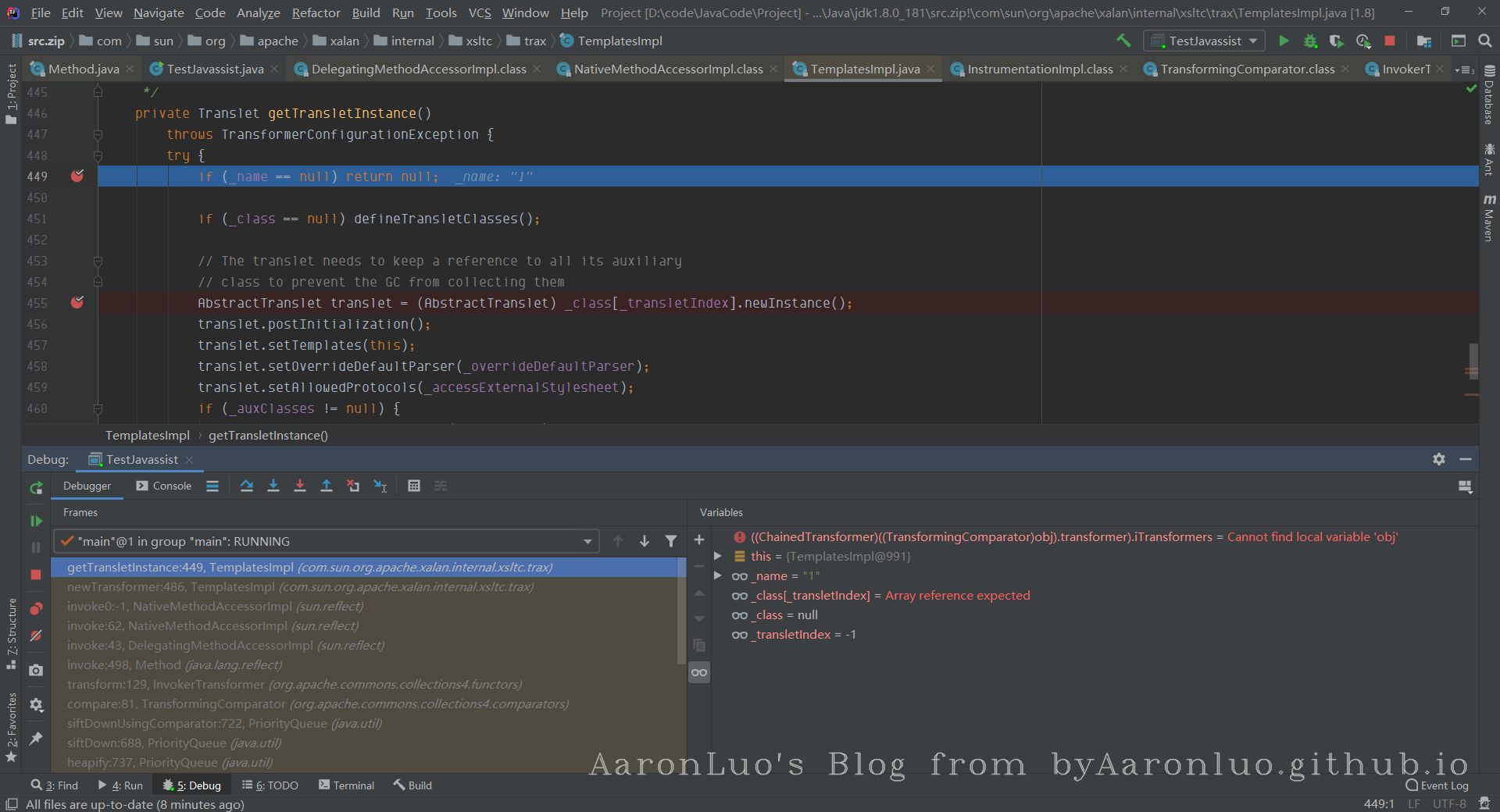Click the Build project hammer icon

(1123, 41)
